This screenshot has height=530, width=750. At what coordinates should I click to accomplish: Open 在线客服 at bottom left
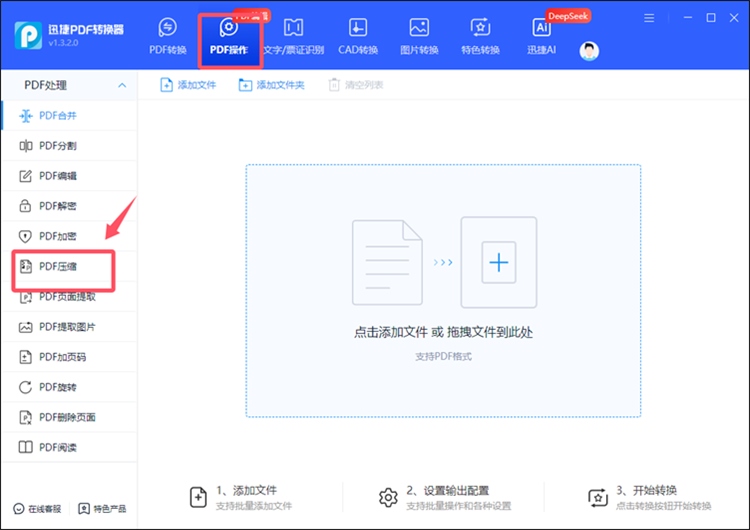pos(37,508)
